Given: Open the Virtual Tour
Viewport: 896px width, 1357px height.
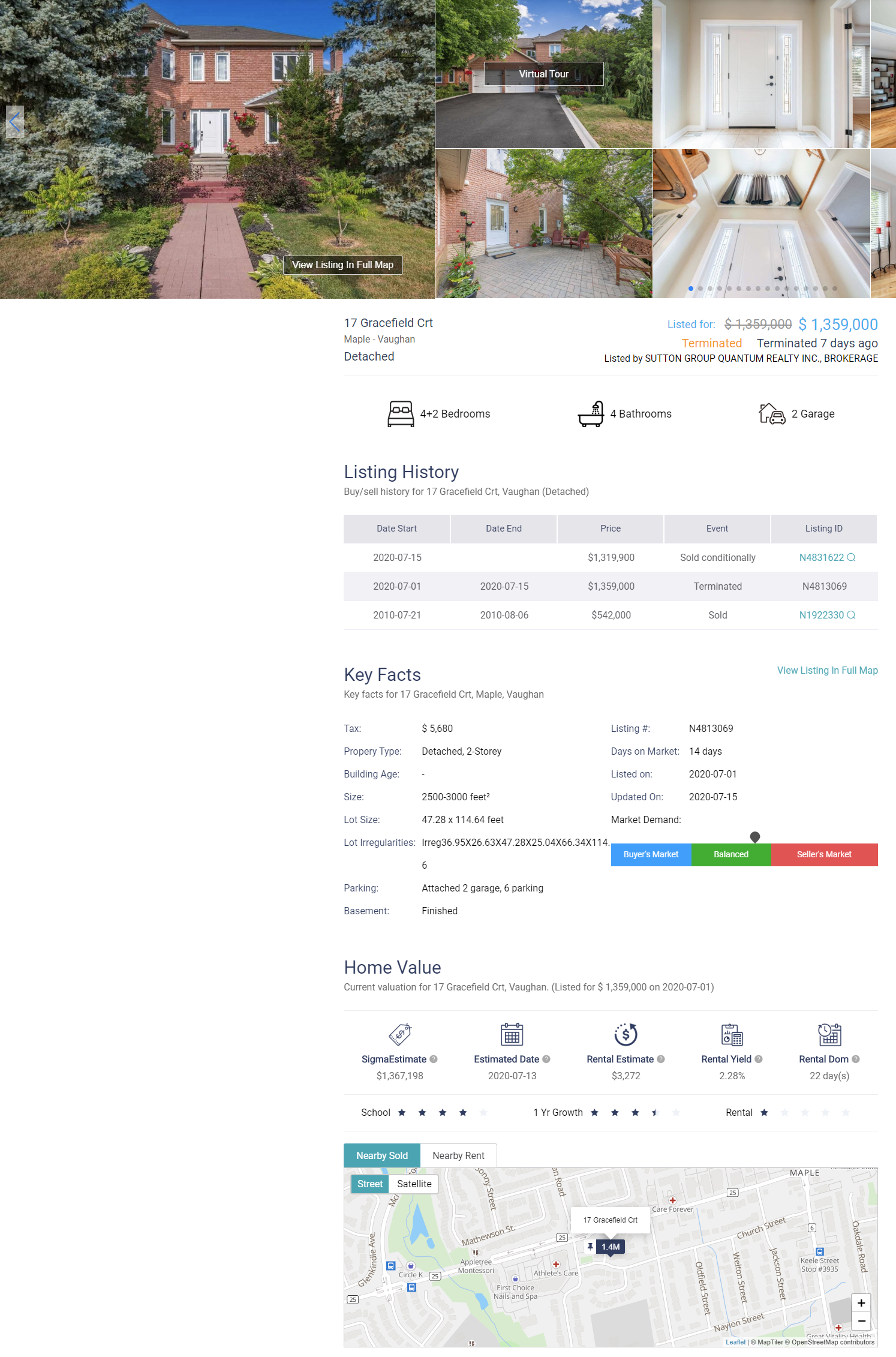Looking at the screenshot, I should coord(543,74).
